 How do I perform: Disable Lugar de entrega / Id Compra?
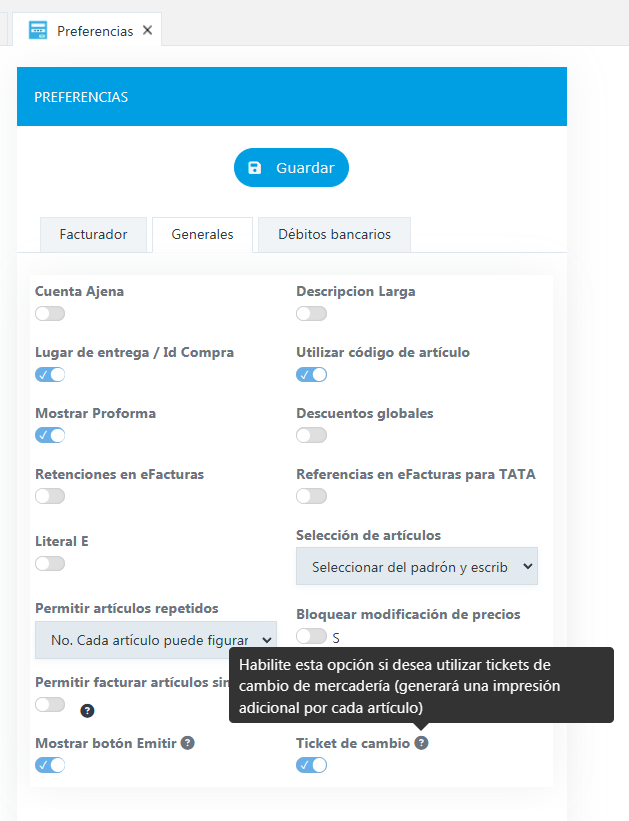[50, 374]
